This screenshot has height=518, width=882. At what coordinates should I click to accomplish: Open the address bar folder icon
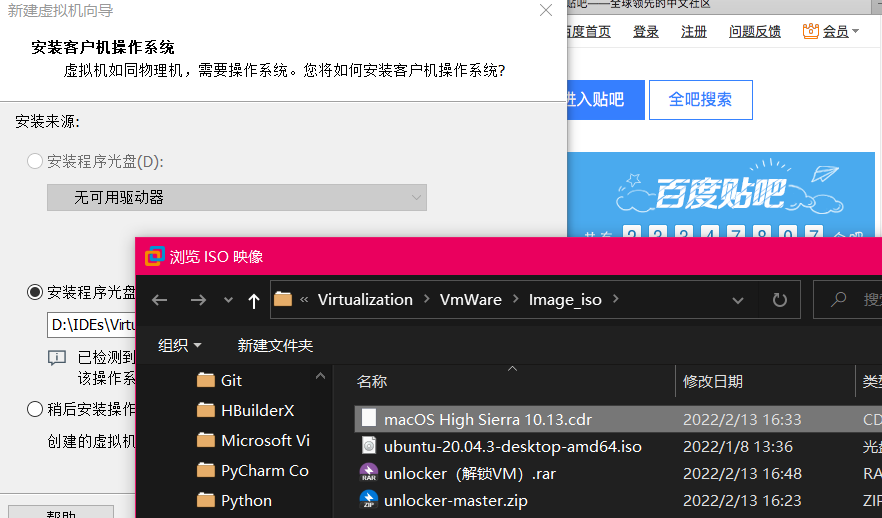[283, 299]
